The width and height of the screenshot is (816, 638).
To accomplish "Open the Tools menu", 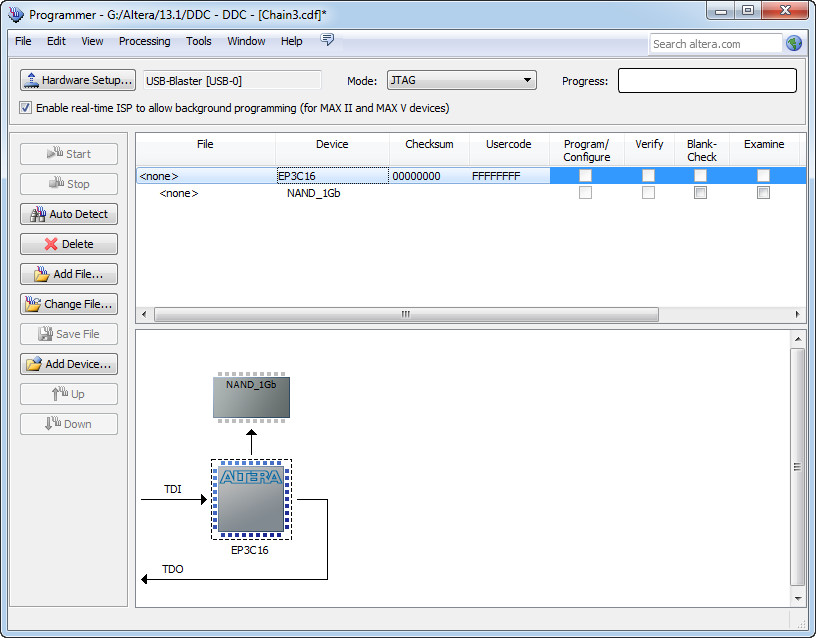I will [x=199, y=41].
